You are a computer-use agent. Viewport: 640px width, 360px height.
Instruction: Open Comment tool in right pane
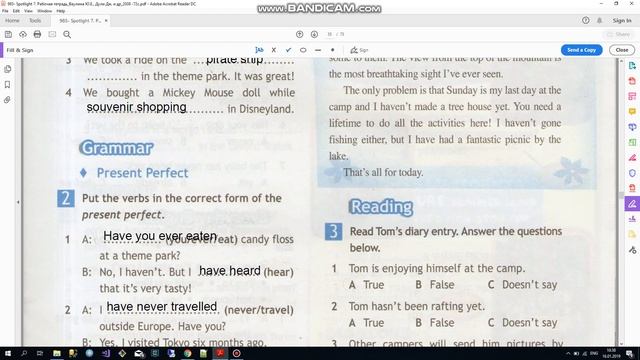[632, 111]
